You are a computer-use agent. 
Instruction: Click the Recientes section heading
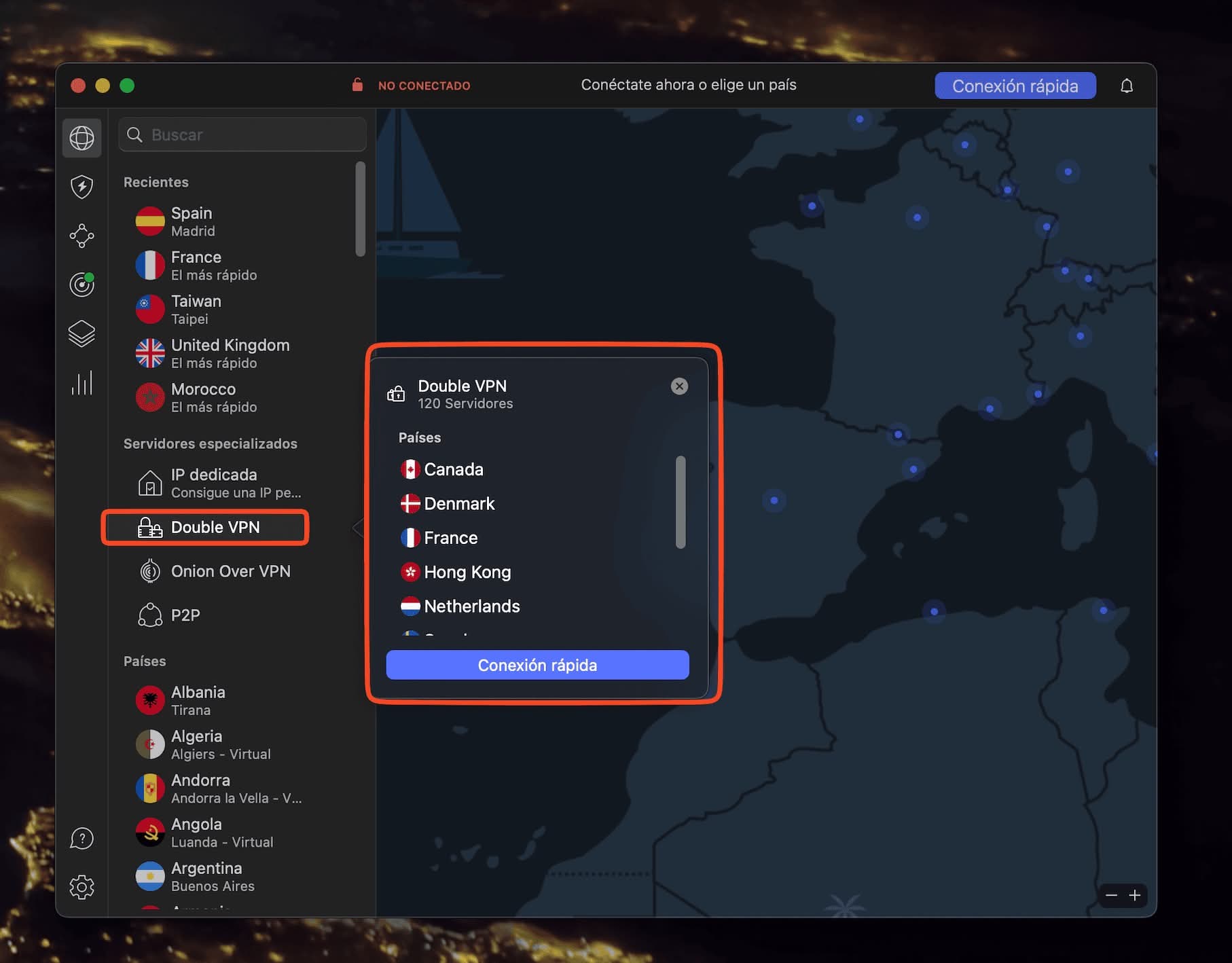[x=156, y=182]
